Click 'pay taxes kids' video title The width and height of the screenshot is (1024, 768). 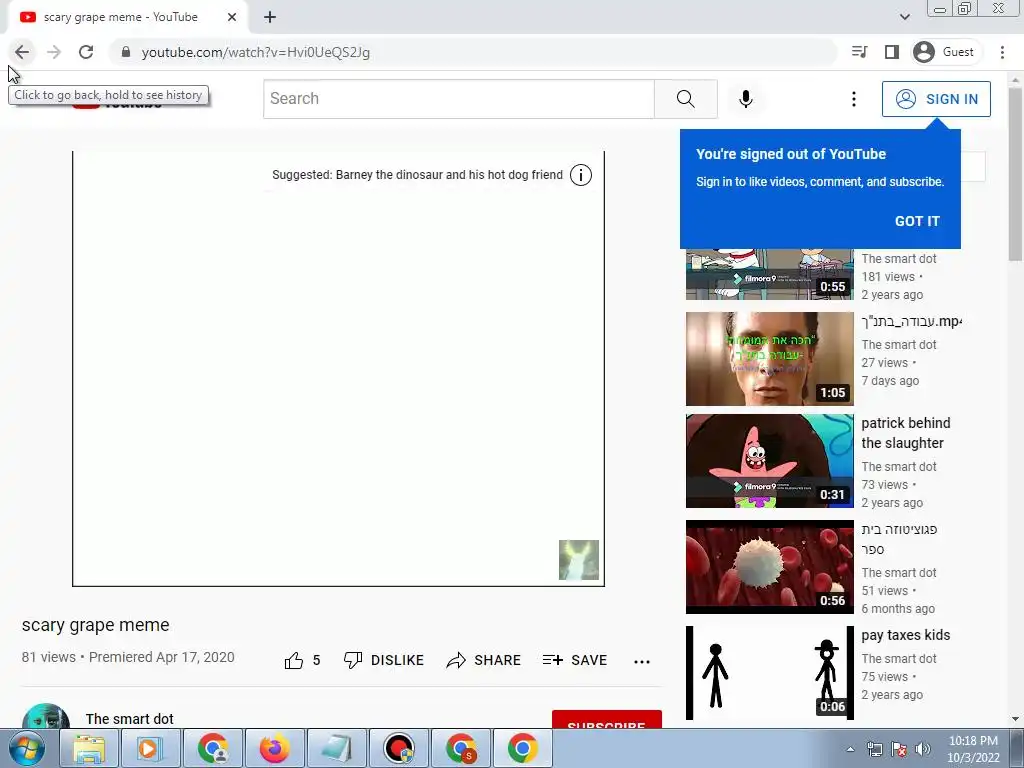(905, 635)
